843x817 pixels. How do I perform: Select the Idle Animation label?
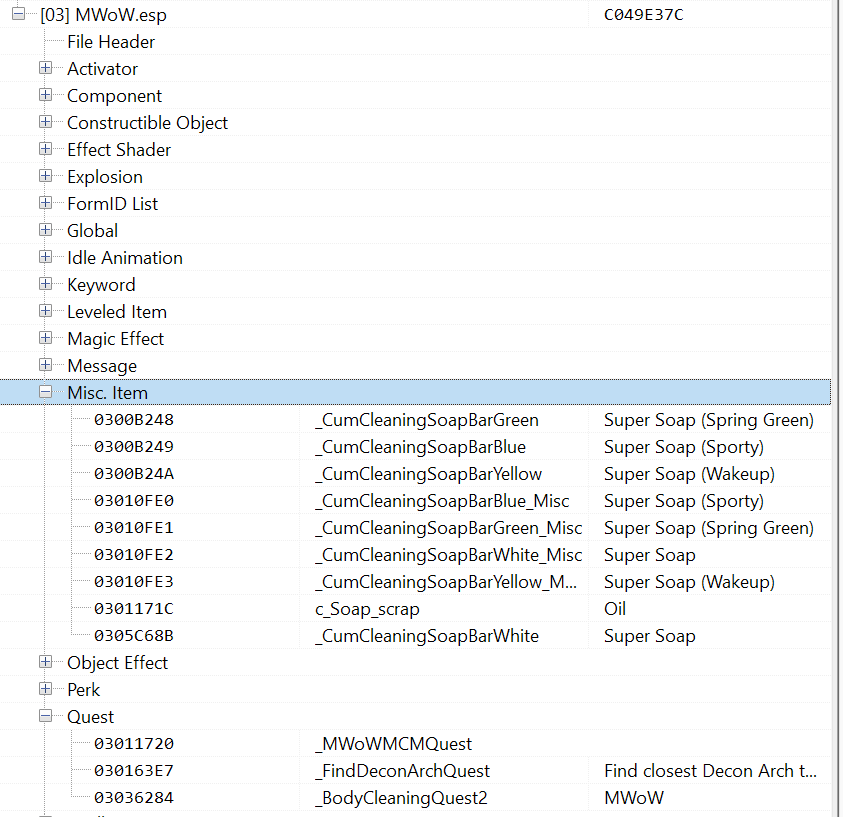point(125,257)
